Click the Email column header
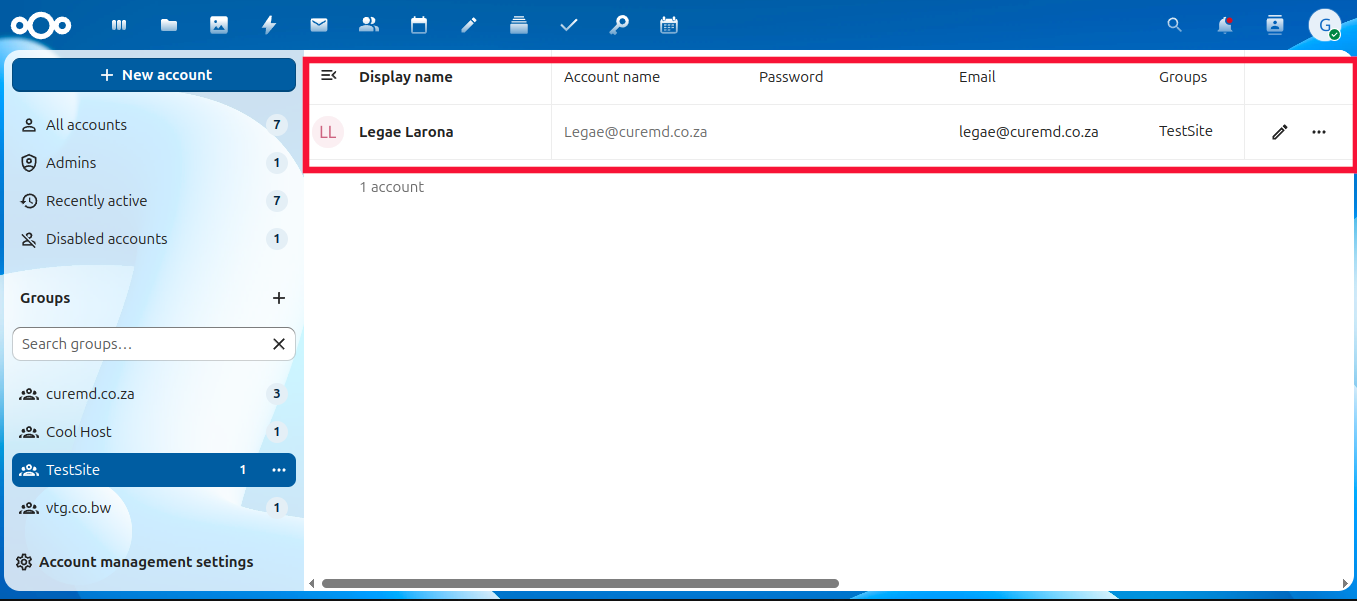Image resolution: width=1357 pixels, height=601 pixels. (x=977, y=77)
